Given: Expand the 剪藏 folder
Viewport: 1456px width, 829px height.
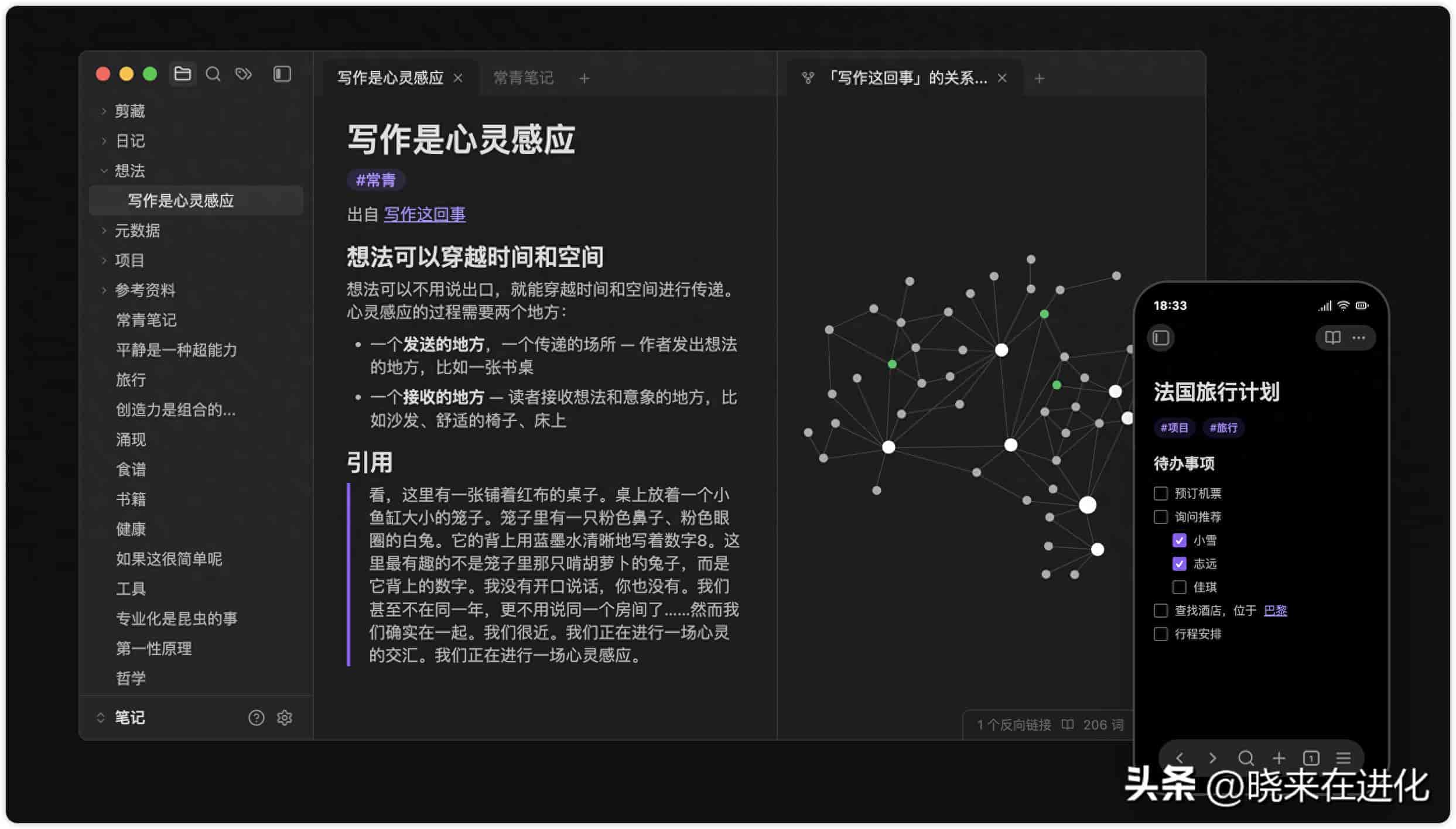Looking at the screenshot, I should [104, 111].
